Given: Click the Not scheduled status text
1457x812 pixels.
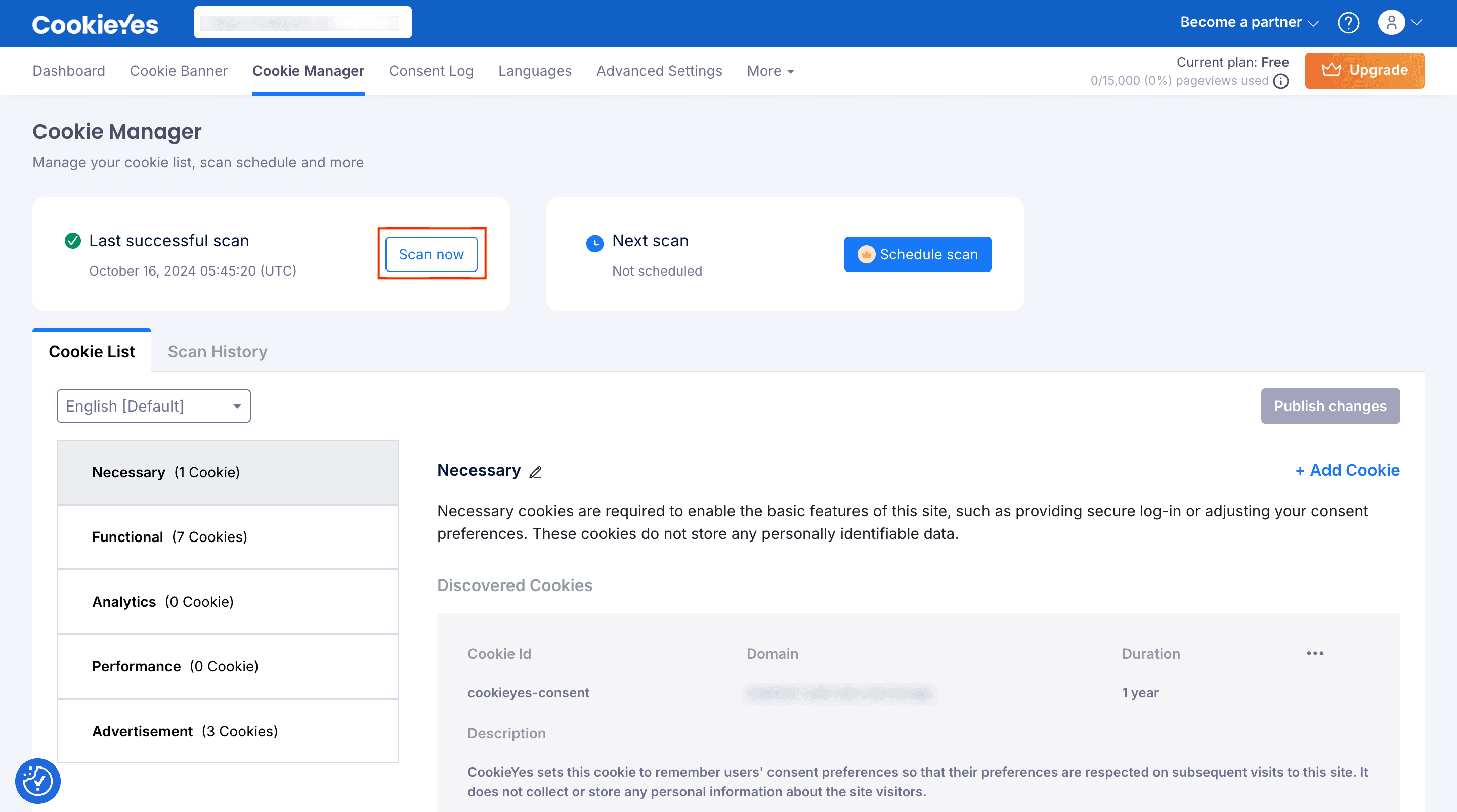Looking at the screenshot, I should pyautogui.click(x=657, y=271).
